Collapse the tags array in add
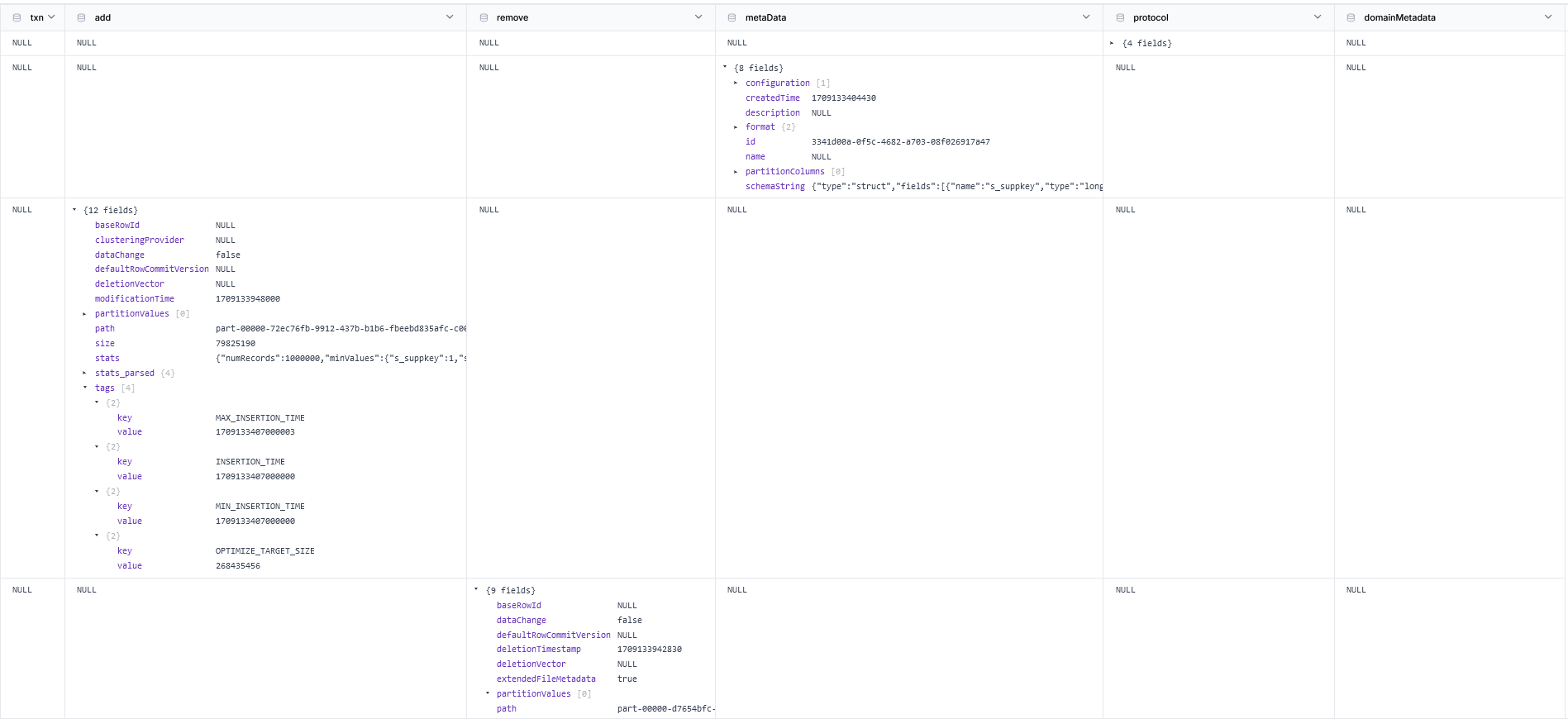Screen dimensions: 1568x719 (84, 388)
